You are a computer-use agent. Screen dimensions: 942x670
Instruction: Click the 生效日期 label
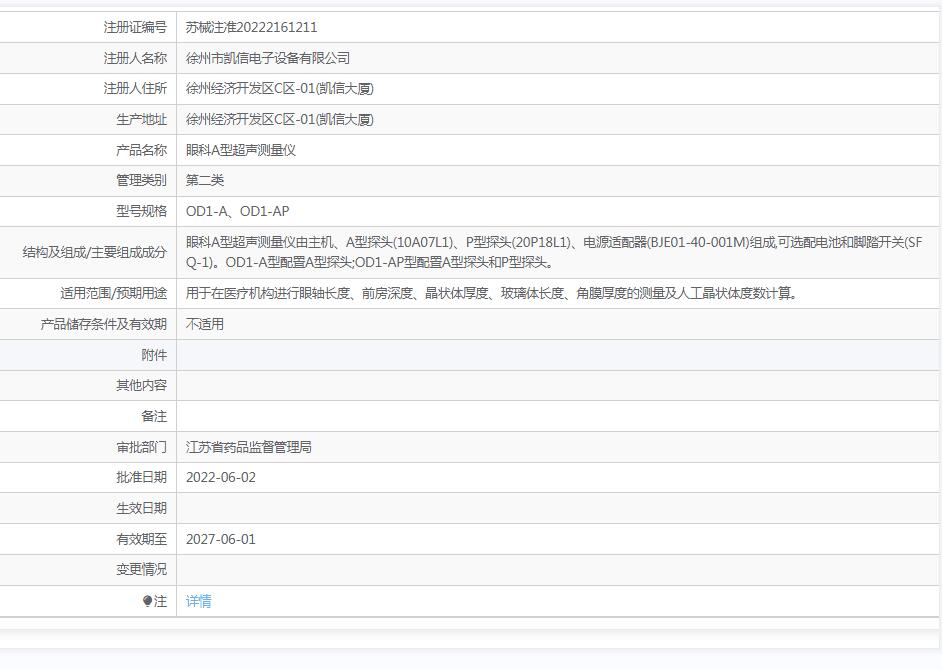tap(141, 508)
